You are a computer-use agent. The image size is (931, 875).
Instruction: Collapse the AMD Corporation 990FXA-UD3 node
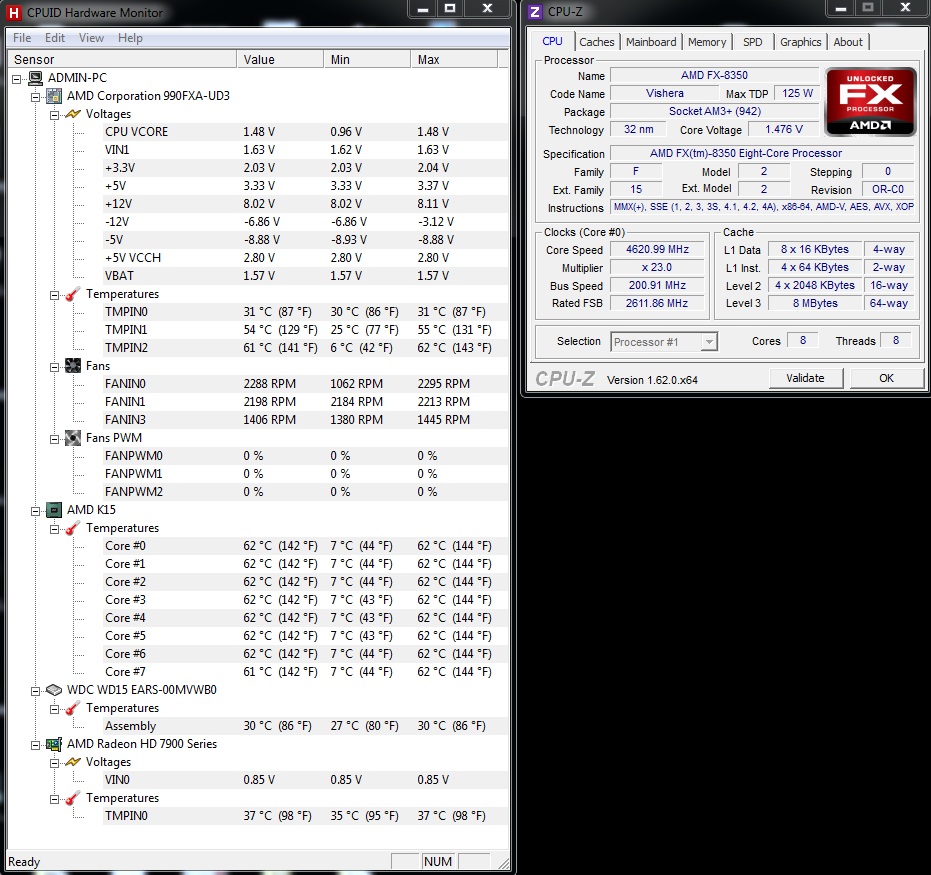36,97
